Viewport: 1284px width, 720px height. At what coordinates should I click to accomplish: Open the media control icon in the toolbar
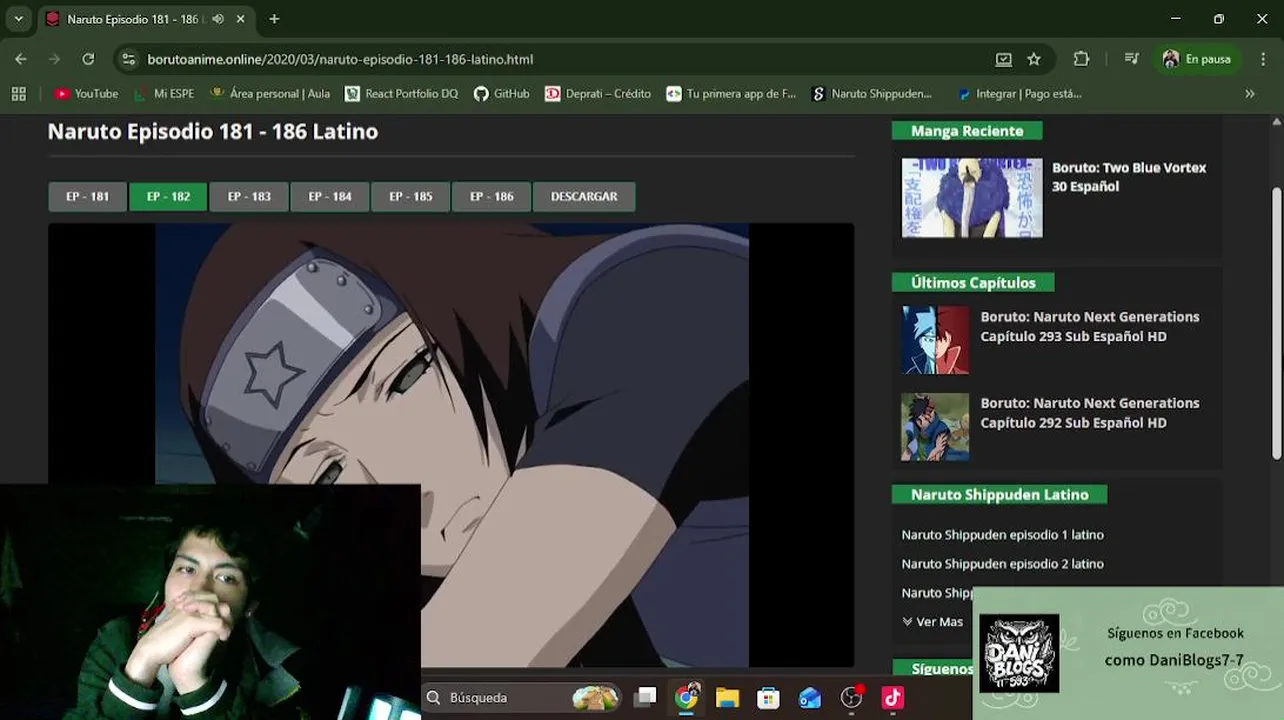1131,59
